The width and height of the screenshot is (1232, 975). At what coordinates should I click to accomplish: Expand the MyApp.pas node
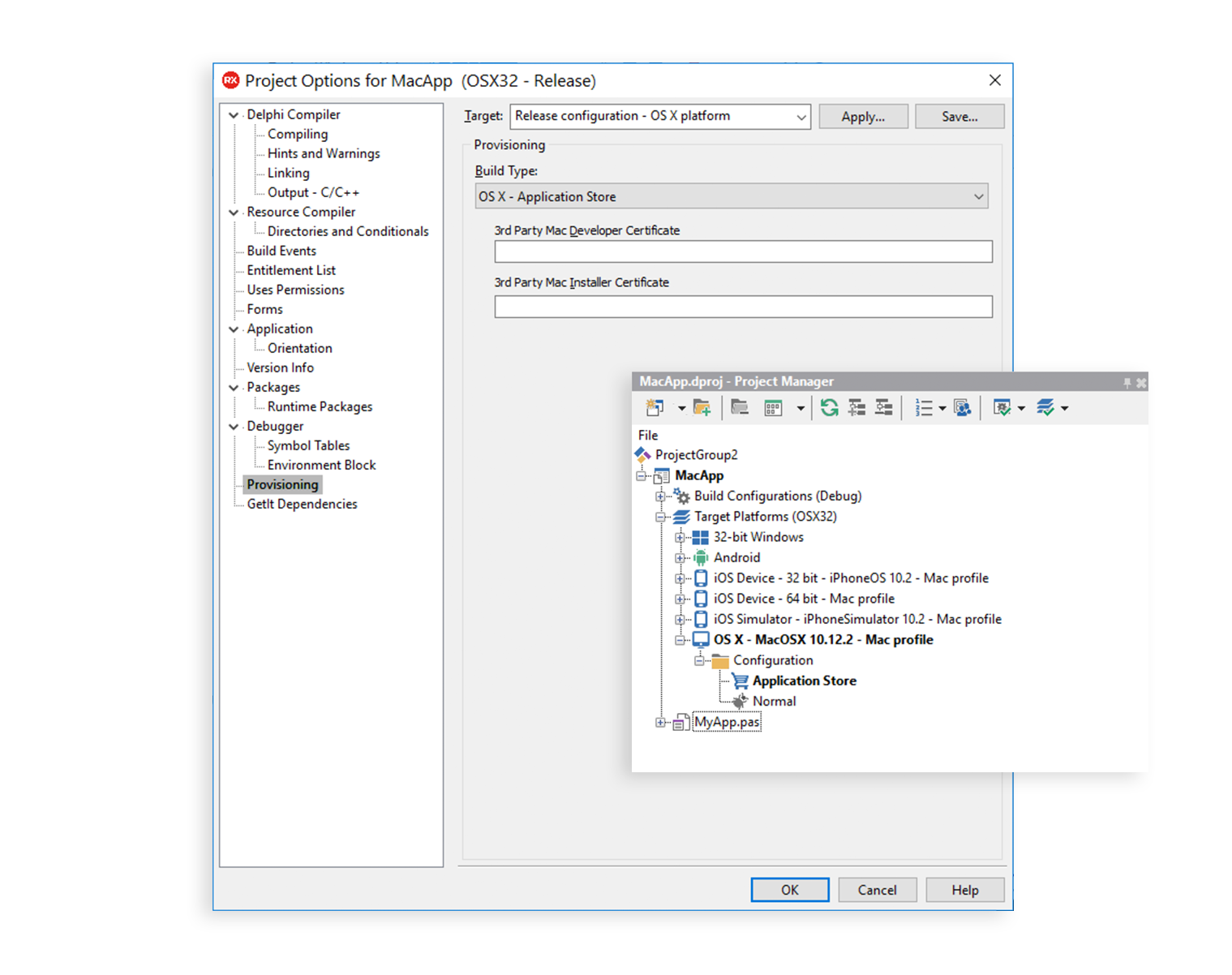click(661, 722)
